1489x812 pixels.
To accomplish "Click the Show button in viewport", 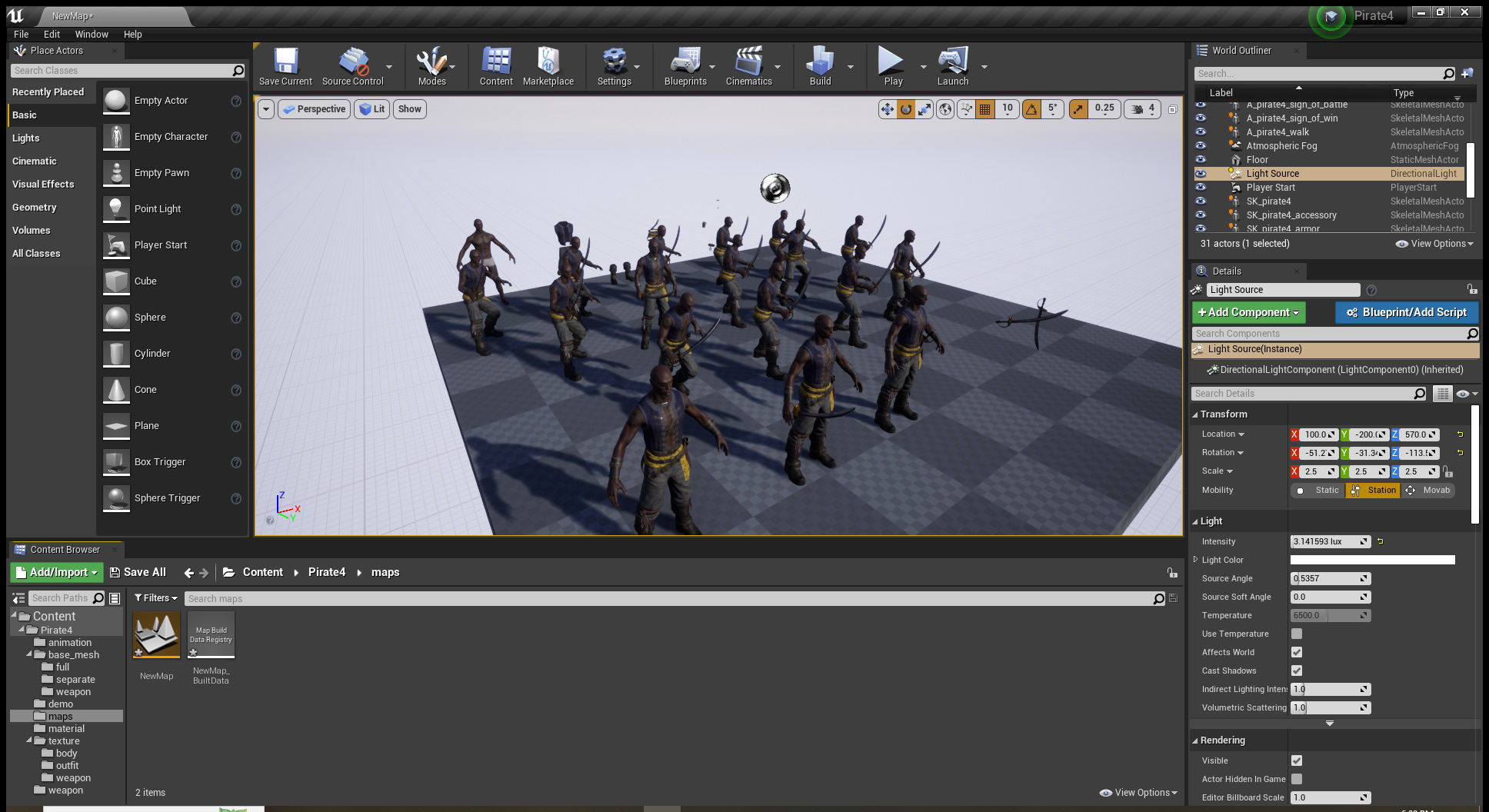I will 410,109.
